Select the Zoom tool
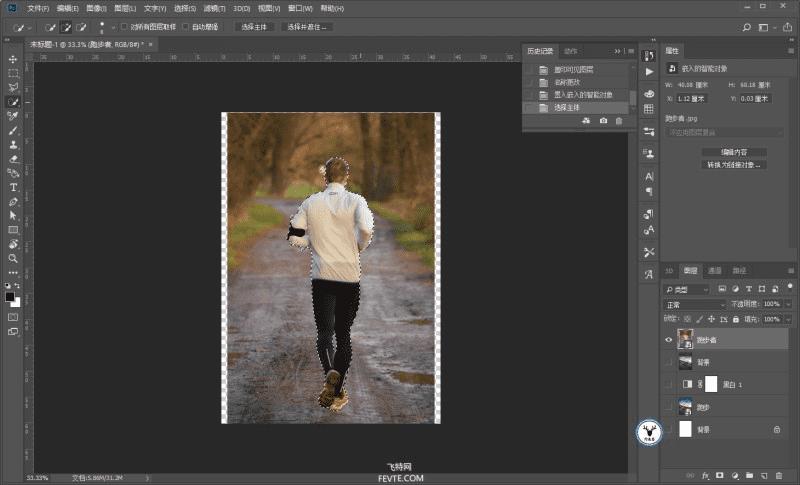This screenshot has height=485, width=800. (x=13, y=257)
